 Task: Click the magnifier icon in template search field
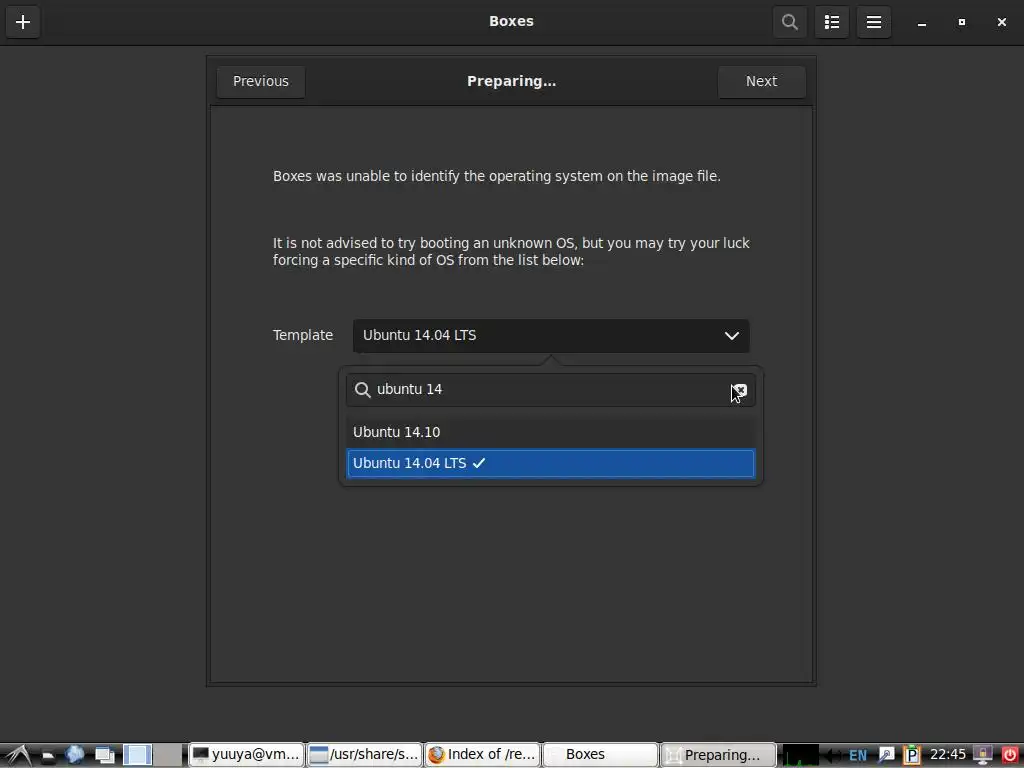pyautogui.click(x=362, y=390)
